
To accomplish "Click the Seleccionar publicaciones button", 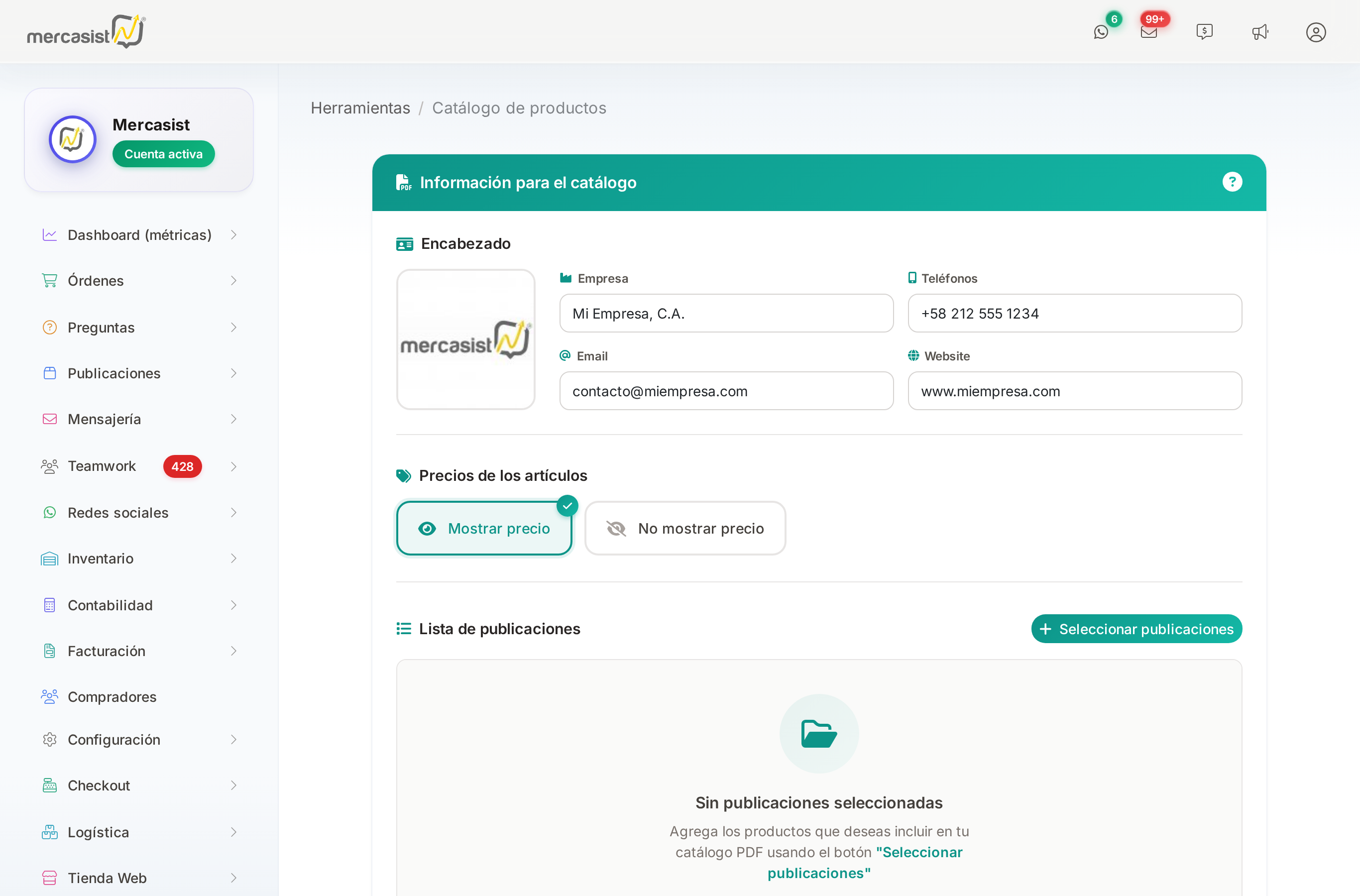I will pos(1136,629).
